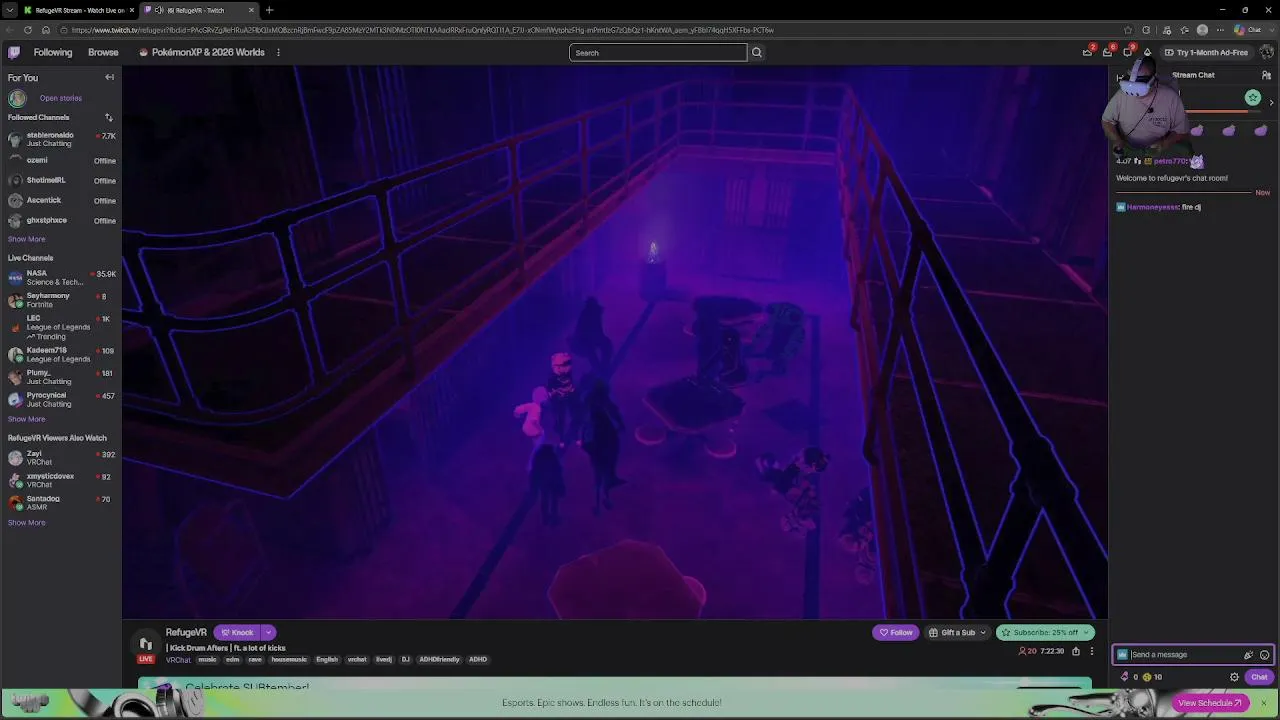Open RefugeVR channel avatar
Image resolution: width=1280 pixels, height=720 pixels.
pos(146,644)
